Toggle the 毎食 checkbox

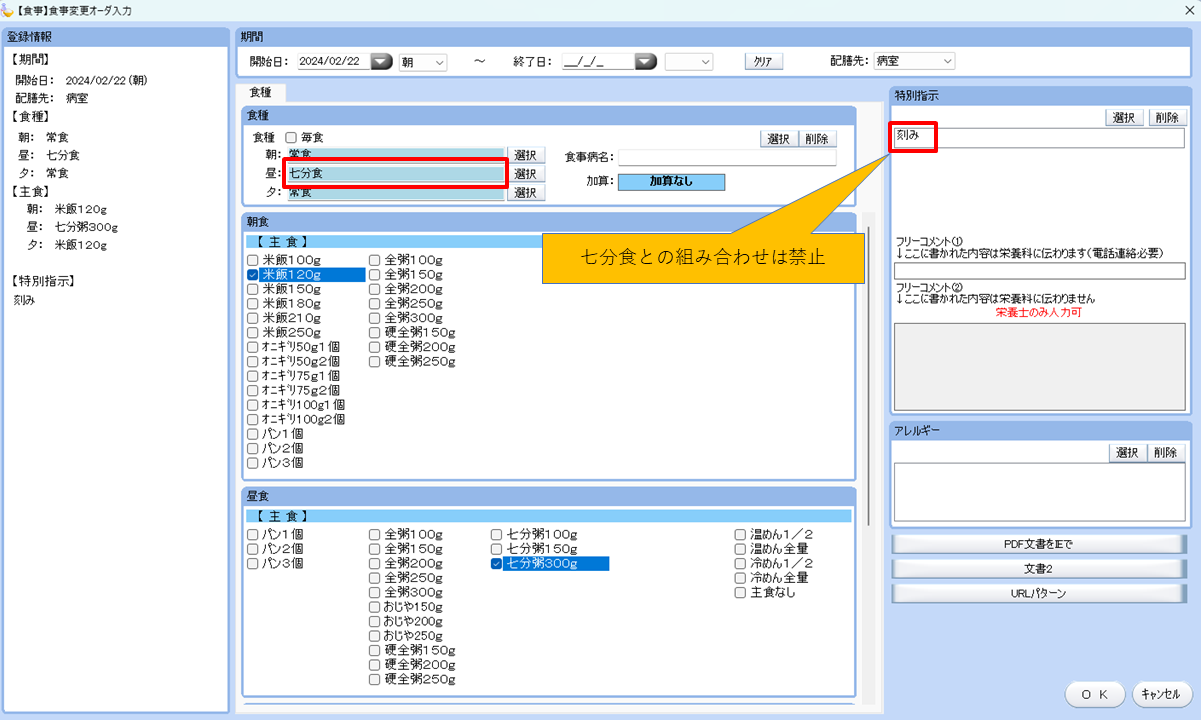(x=291, y=137)
